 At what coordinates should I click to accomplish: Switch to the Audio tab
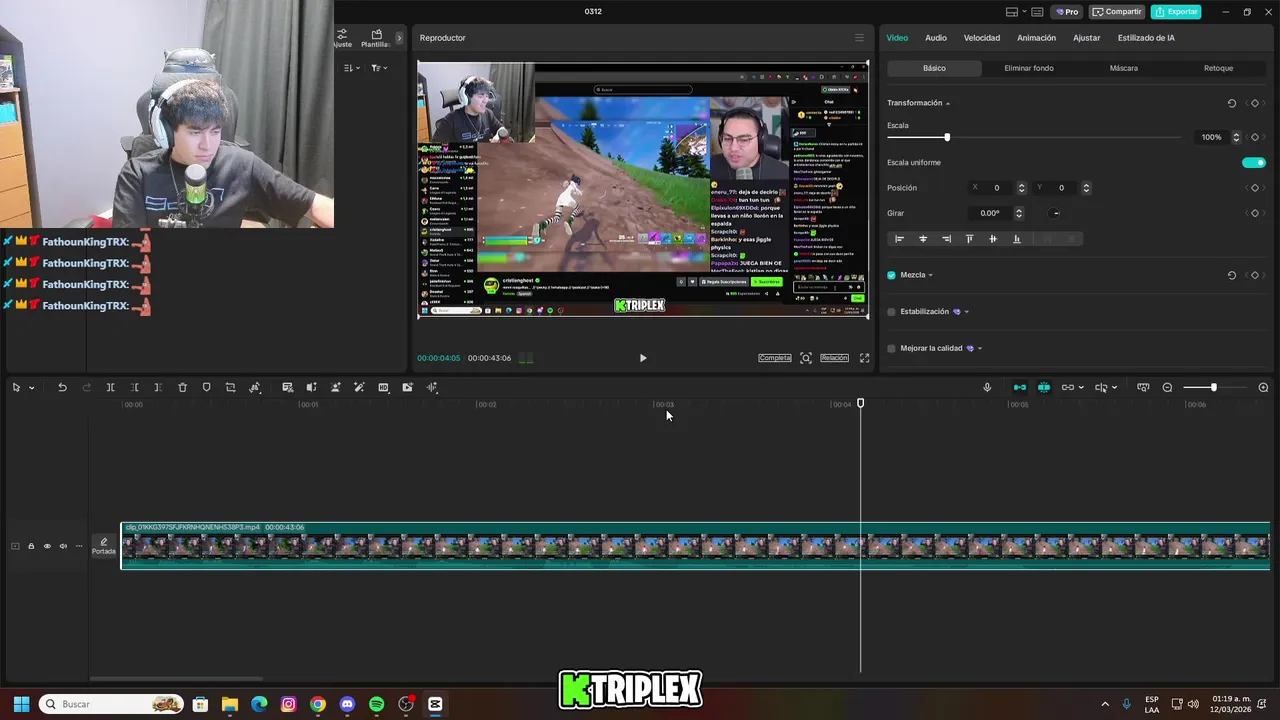pyautogui.click(x=936, y=38)
